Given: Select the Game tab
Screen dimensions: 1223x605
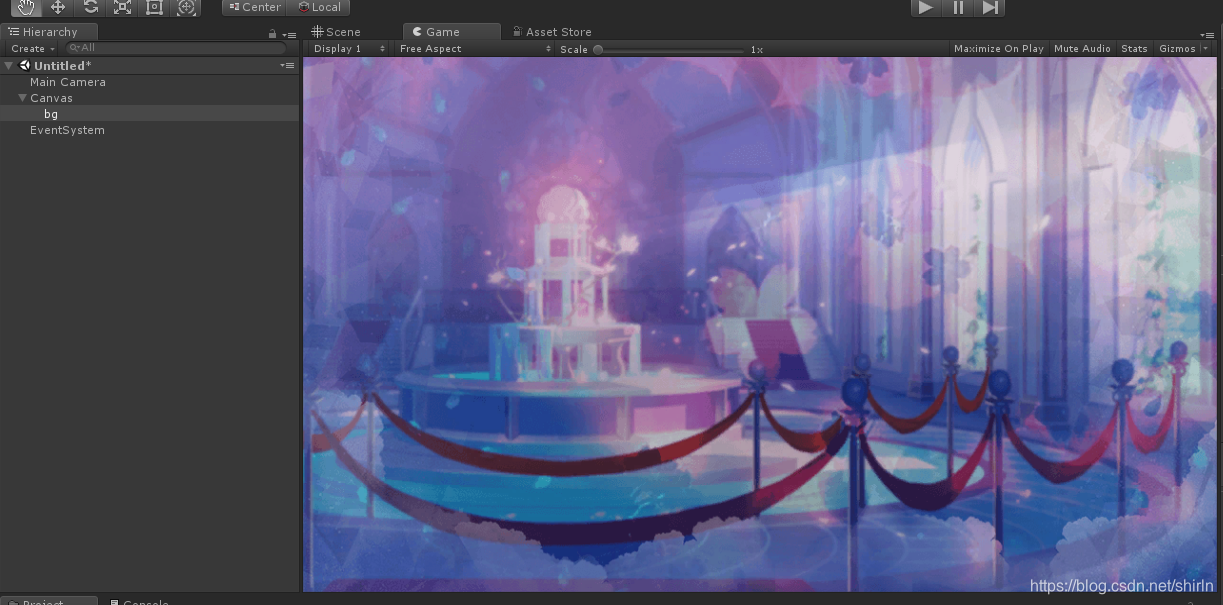Looking at the screenshot, I should click(450, 32).
